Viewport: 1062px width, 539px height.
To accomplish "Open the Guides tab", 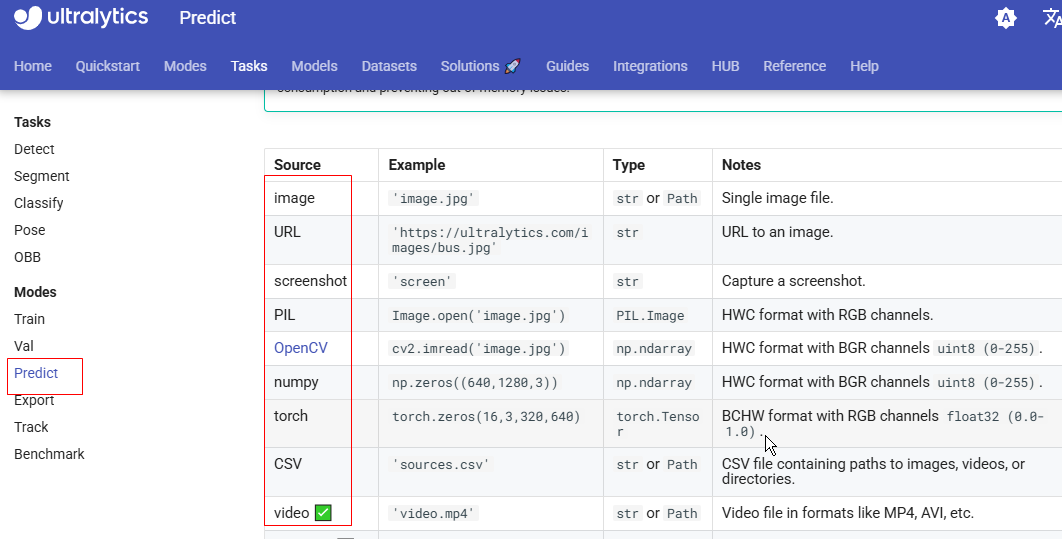I will (568, 66).
